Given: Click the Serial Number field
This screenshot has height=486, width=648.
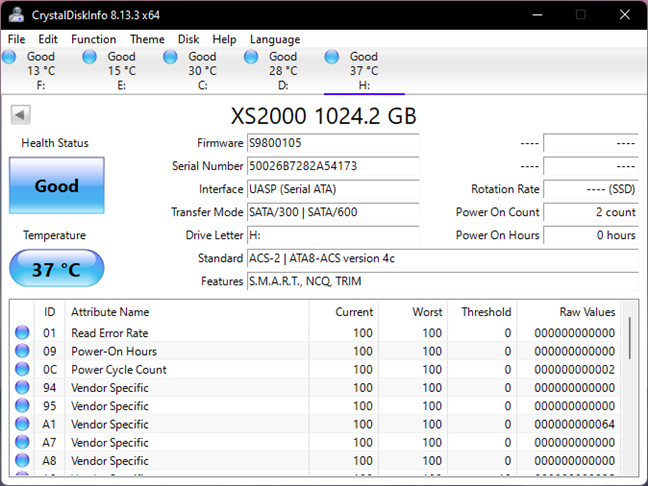Looking at the screenshot, I should (x=333, y=166).
